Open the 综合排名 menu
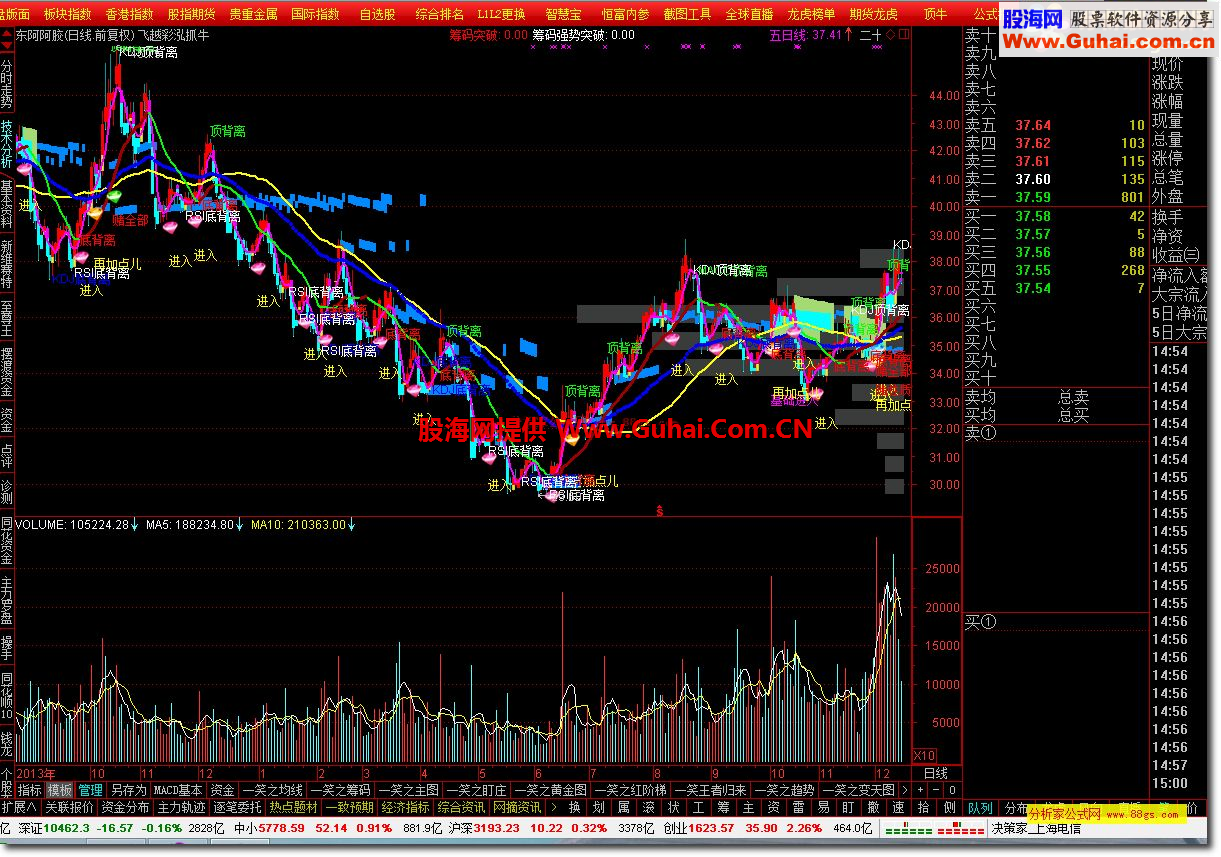The width and height of the screenshot is (1221, 857). click(439, 14)
